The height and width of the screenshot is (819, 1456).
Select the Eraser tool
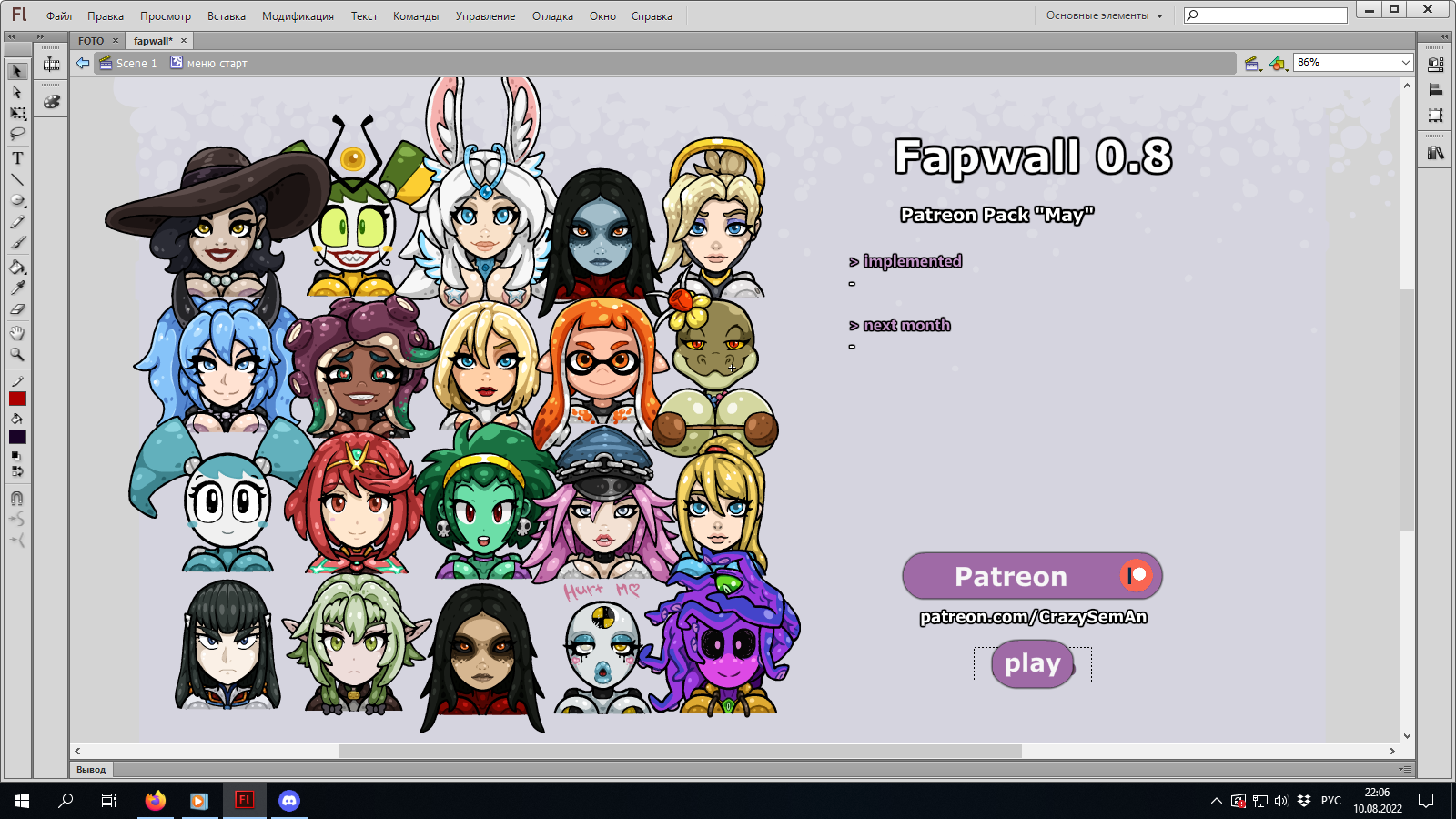[17, 308]
